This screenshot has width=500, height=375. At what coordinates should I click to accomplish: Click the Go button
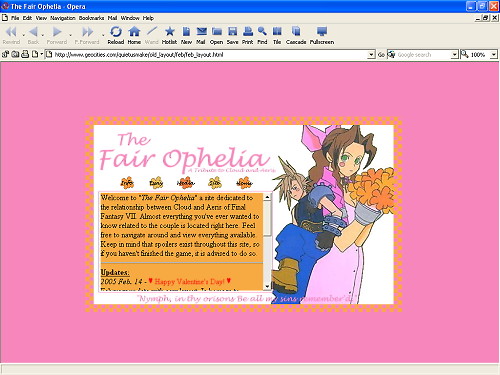381,55
